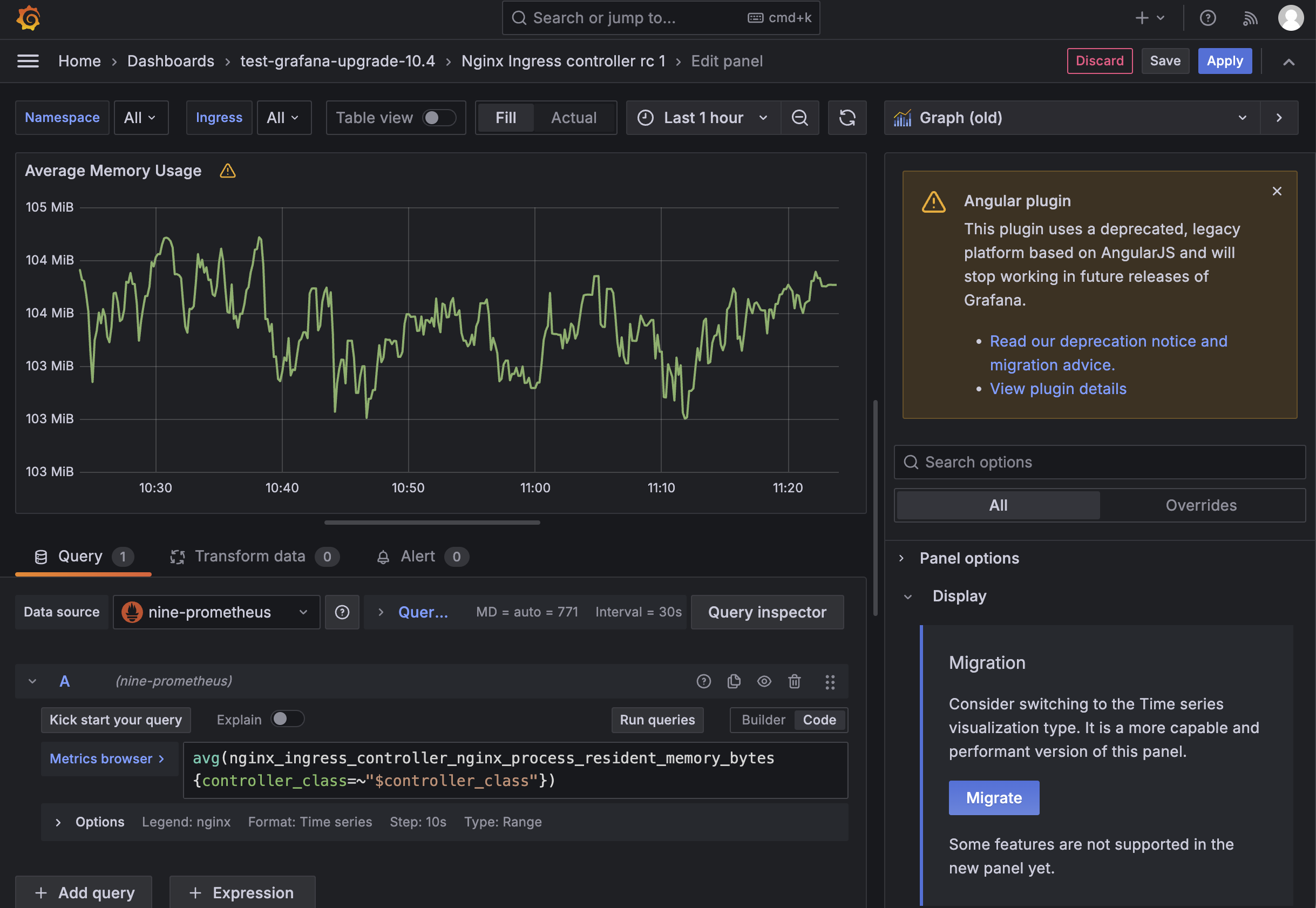Switch to the Transform data tab

[254, 557]
